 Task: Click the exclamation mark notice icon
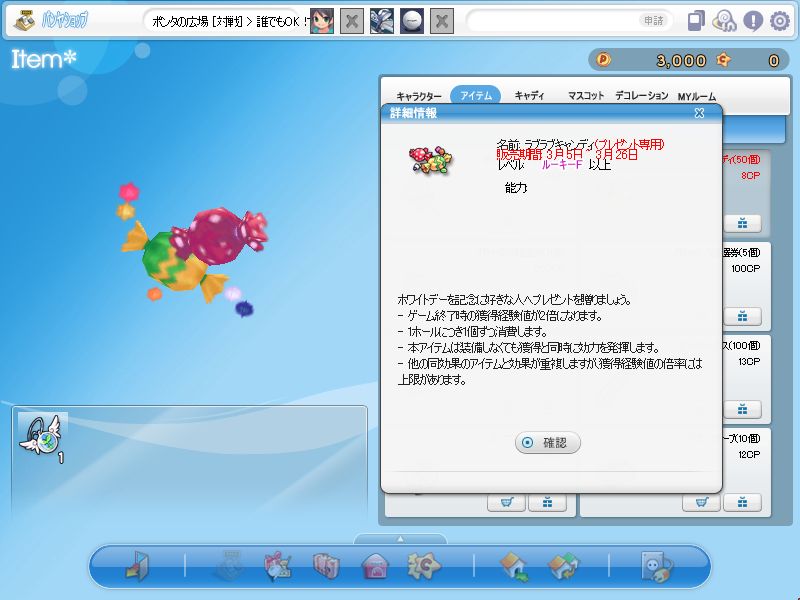pyautogui.click(x=753, y=21)
